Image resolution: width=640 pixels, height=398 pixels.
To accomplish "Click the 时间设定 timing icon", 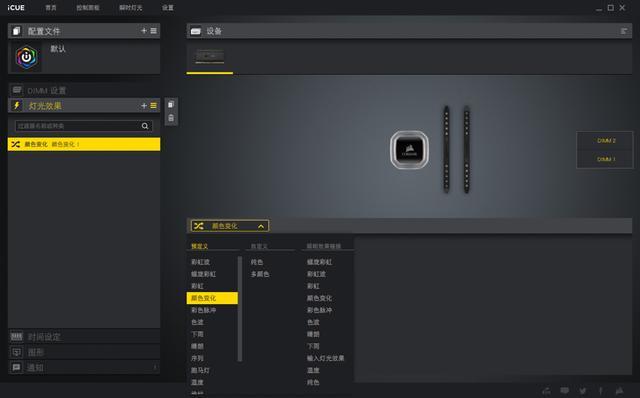I will click(17, 336).
